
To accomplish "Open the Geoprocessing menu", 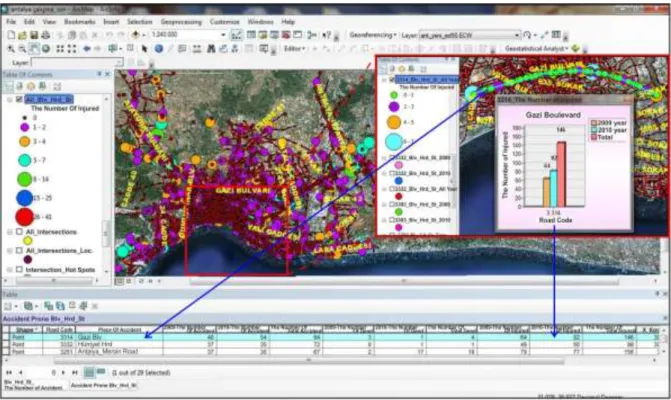I will 181,21.
